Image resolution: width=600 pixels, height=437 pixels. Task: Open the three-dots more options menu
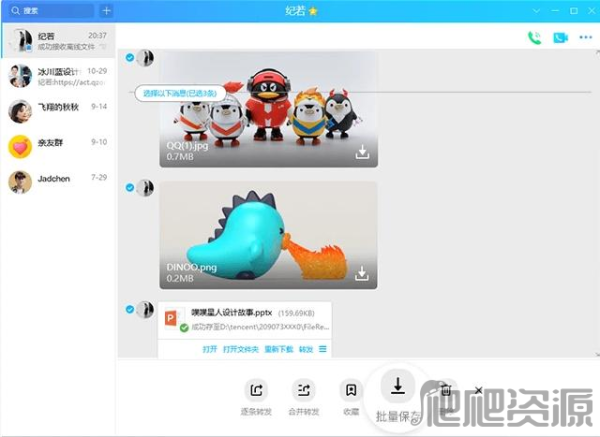[585, 38]
